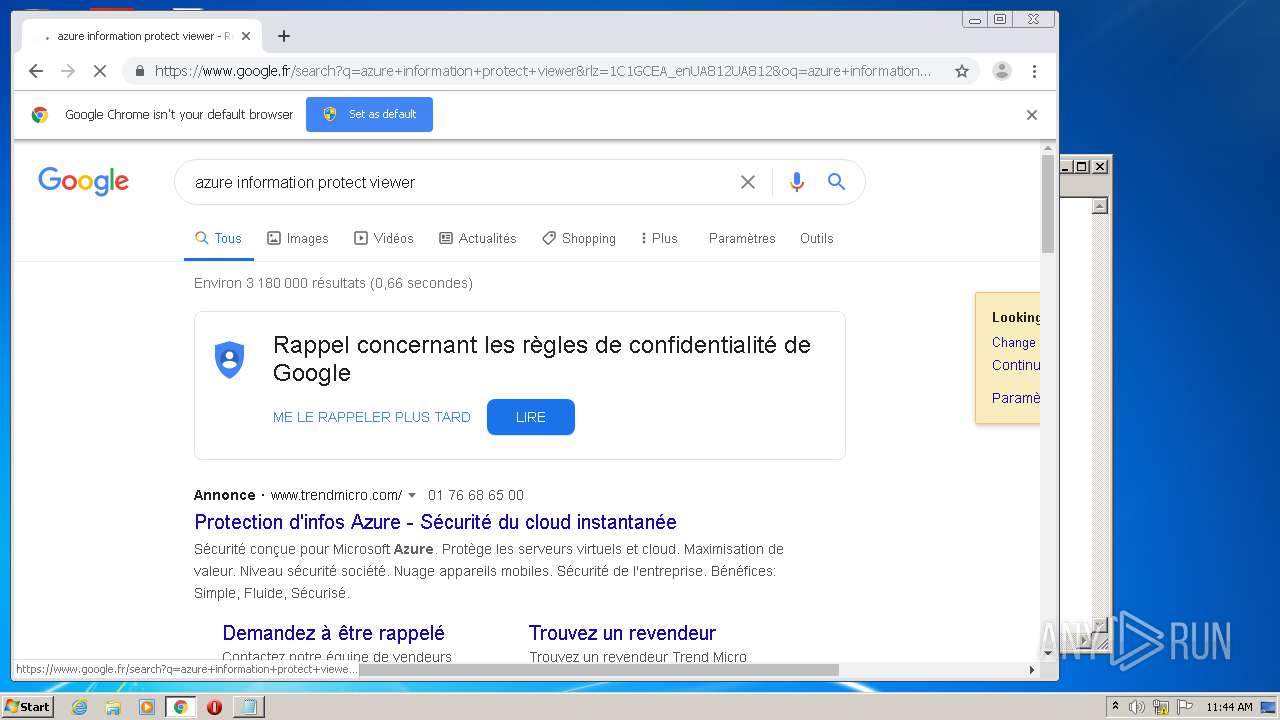Start voice search with microphone icon

797,182
